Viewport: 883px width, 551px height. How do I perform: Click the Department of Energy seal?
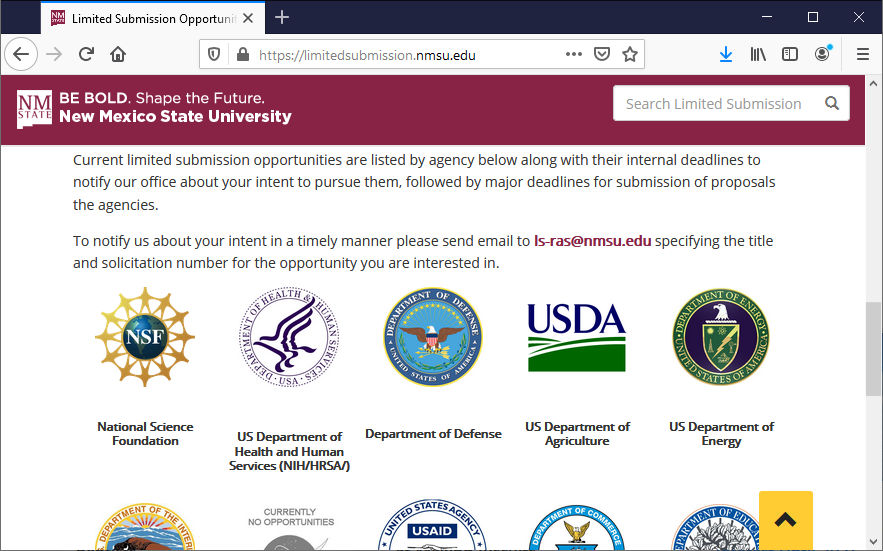pyautogui.click(x=721, y=337)
